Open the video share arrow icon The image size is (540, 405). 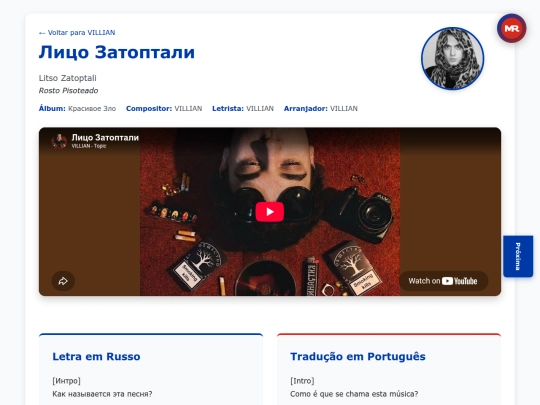(x=63, y=281)
